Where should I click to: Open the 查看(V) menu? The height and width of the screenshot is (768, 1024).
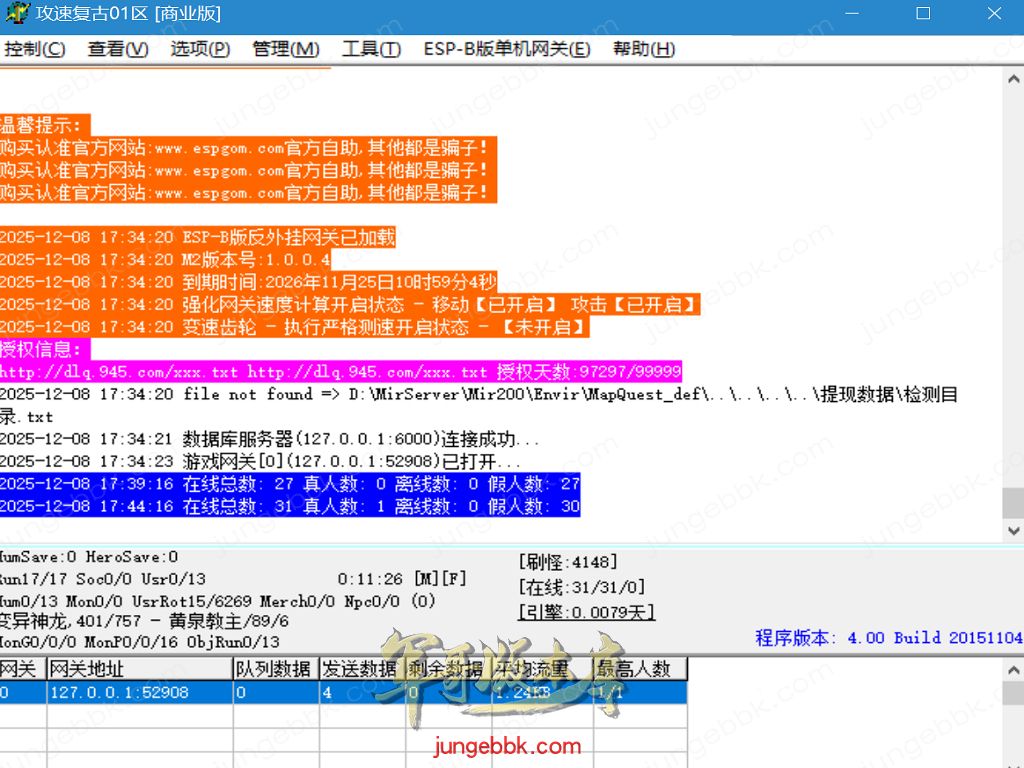117,49
